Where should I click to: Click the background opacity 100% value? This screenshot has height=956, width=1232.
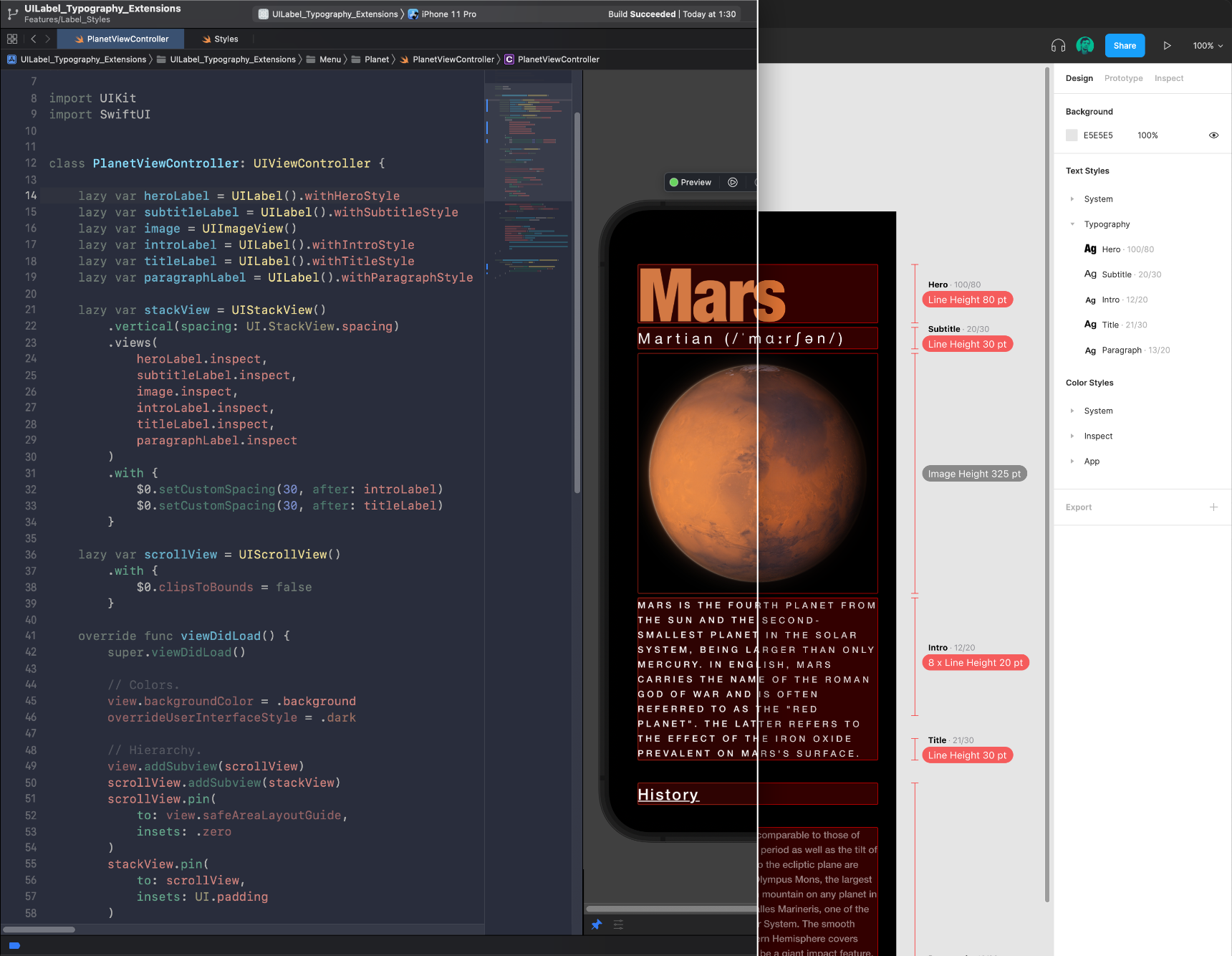pos(1147,135)
